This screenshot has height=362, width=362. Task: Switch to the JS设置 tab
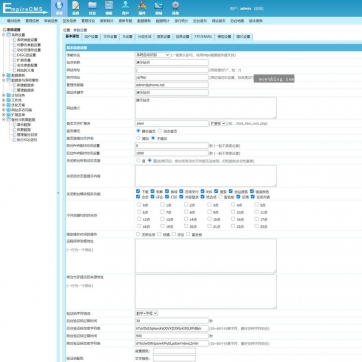[x=127, y=37]
